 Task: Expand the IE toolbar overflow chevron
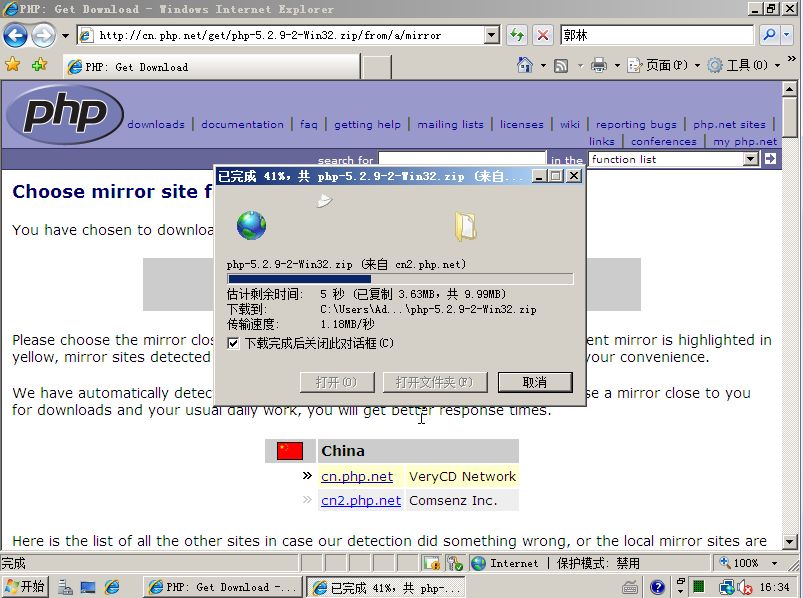pos(792,59)
